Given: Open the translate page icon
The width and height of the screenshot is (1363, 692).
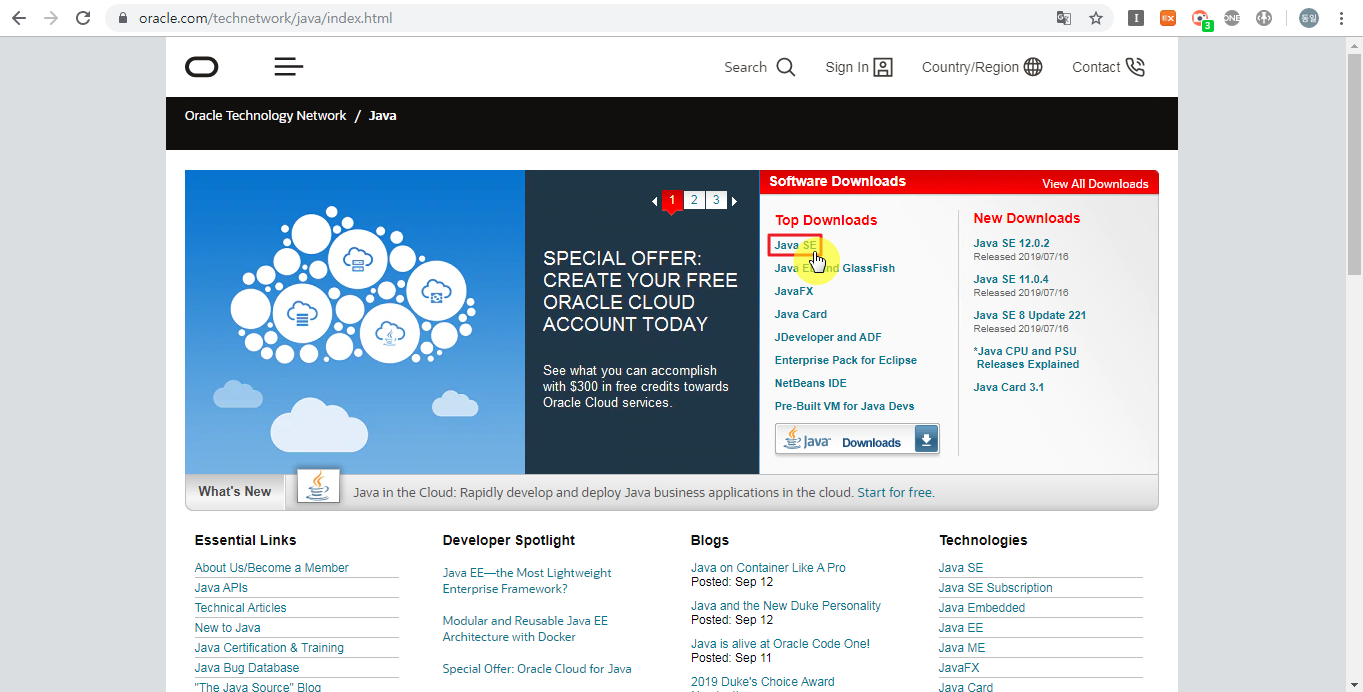Looking at the screenshot, I should tap(1064, 18).
